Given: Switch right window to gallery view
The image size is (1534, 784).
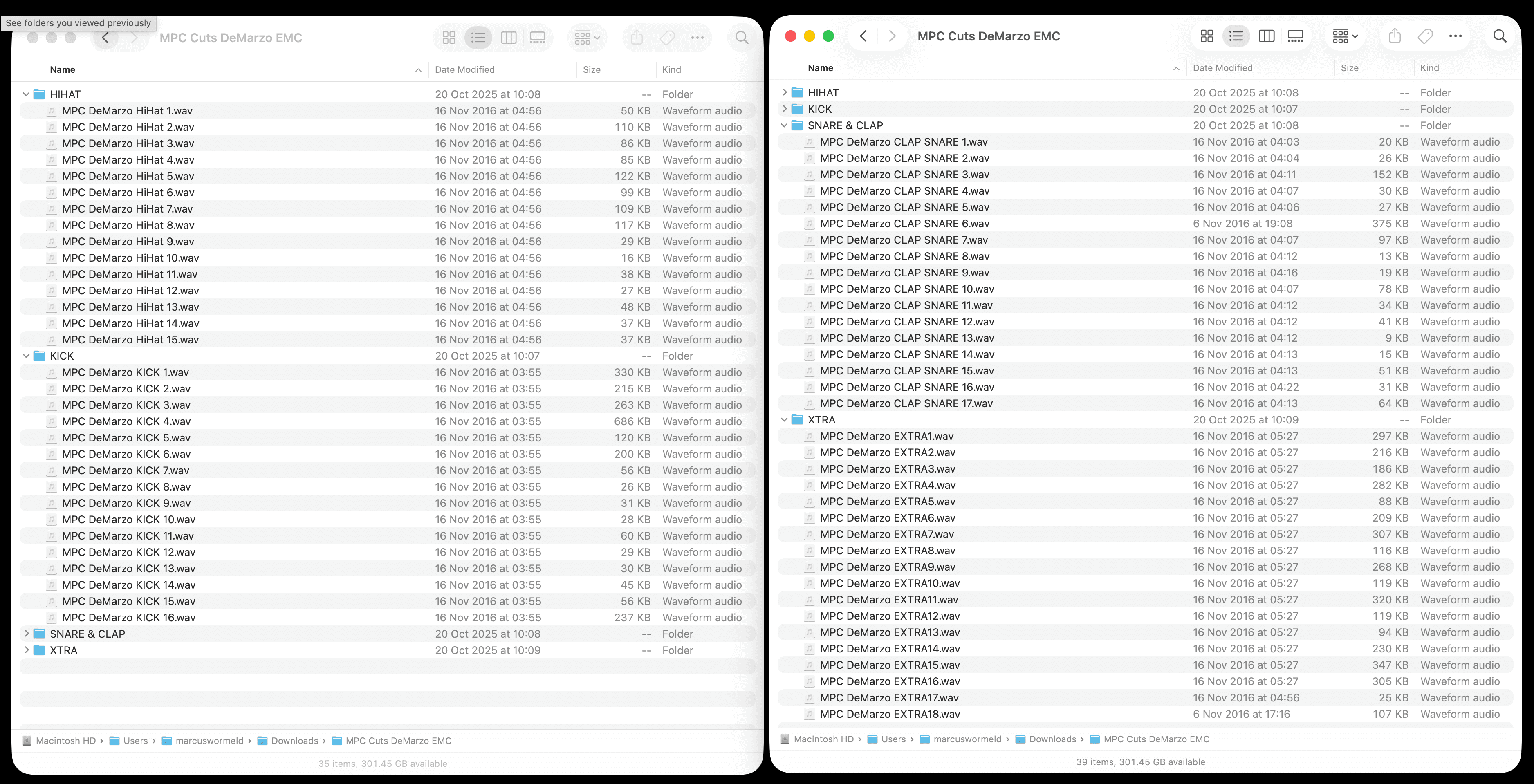Looking at the screenshot, I should coord(1295,36).
